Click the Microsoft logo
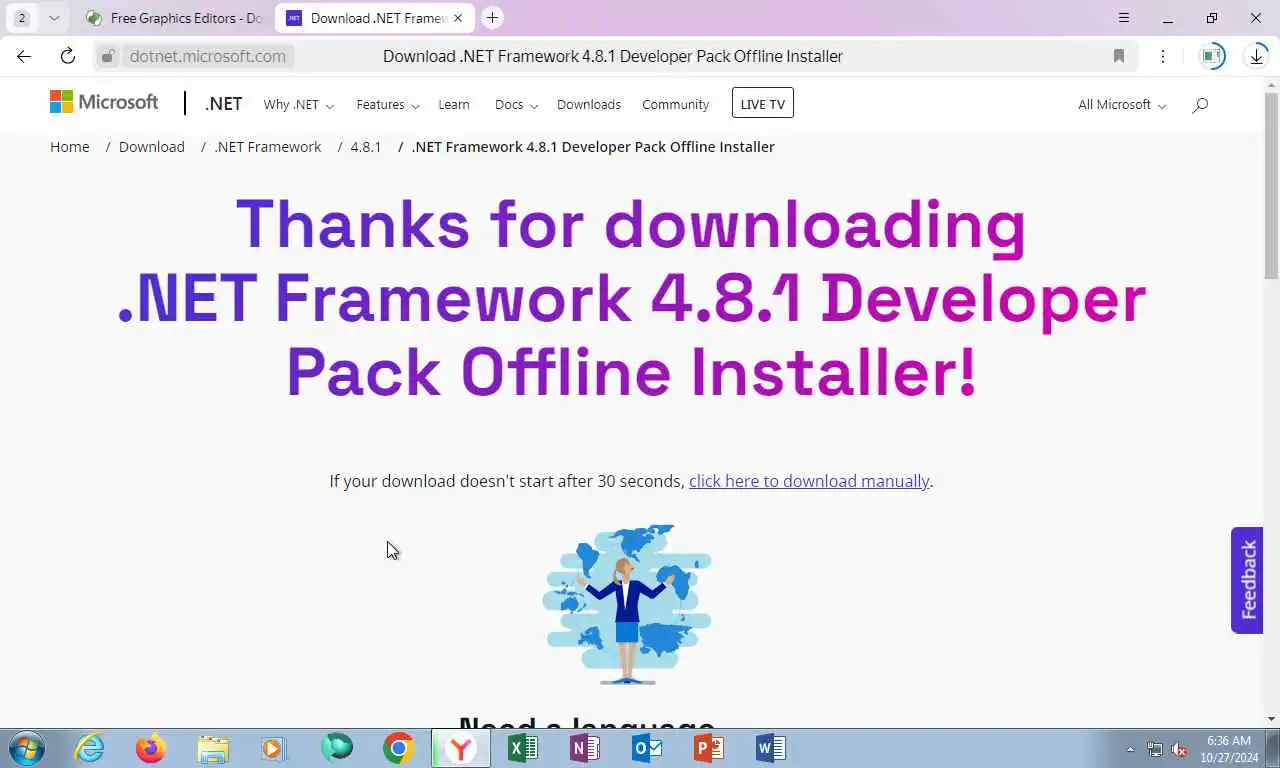1280x768 pixels. pos(104,102)
